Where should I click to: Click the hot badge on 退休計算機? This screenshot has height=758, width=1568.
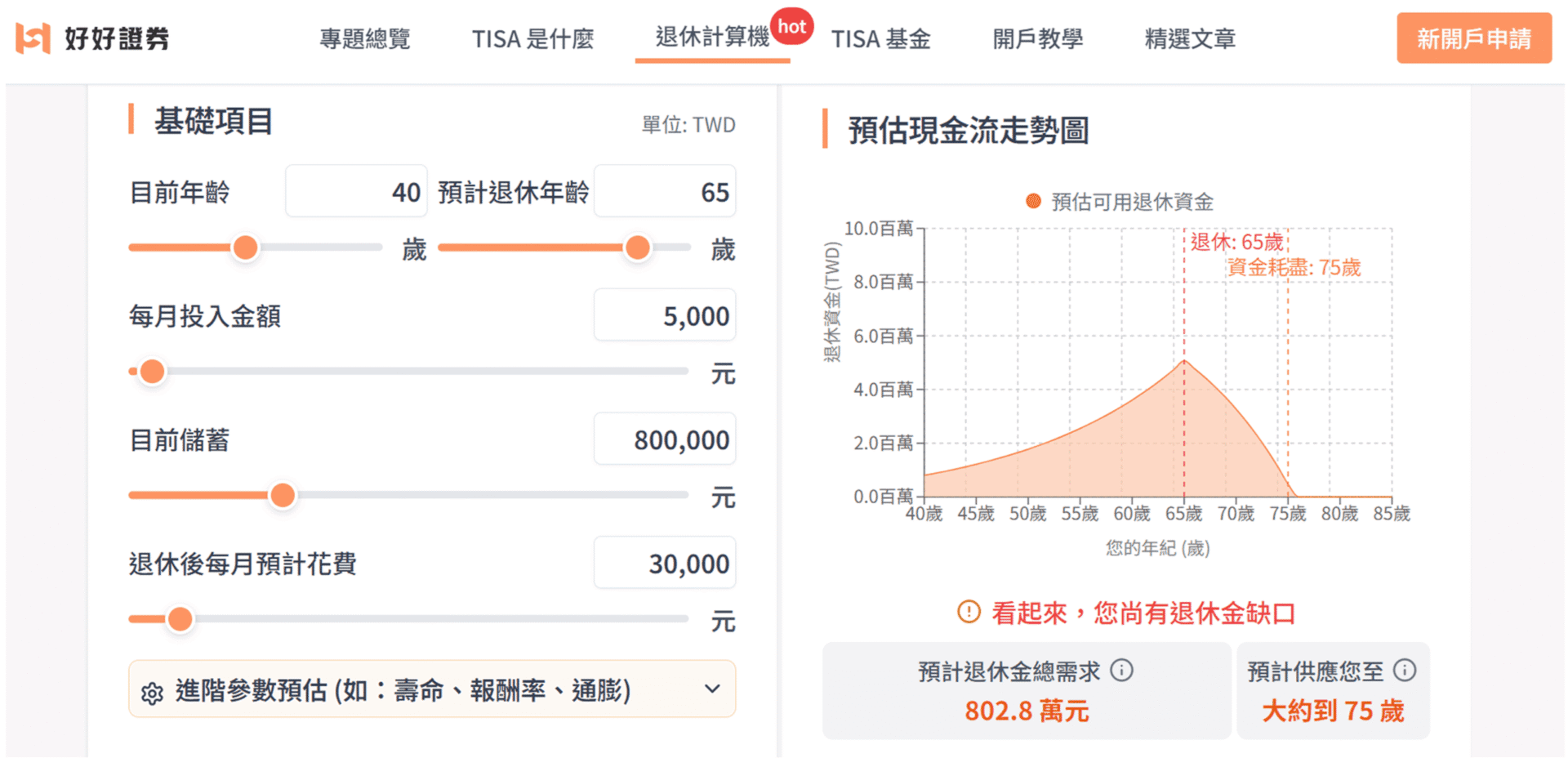792,26
